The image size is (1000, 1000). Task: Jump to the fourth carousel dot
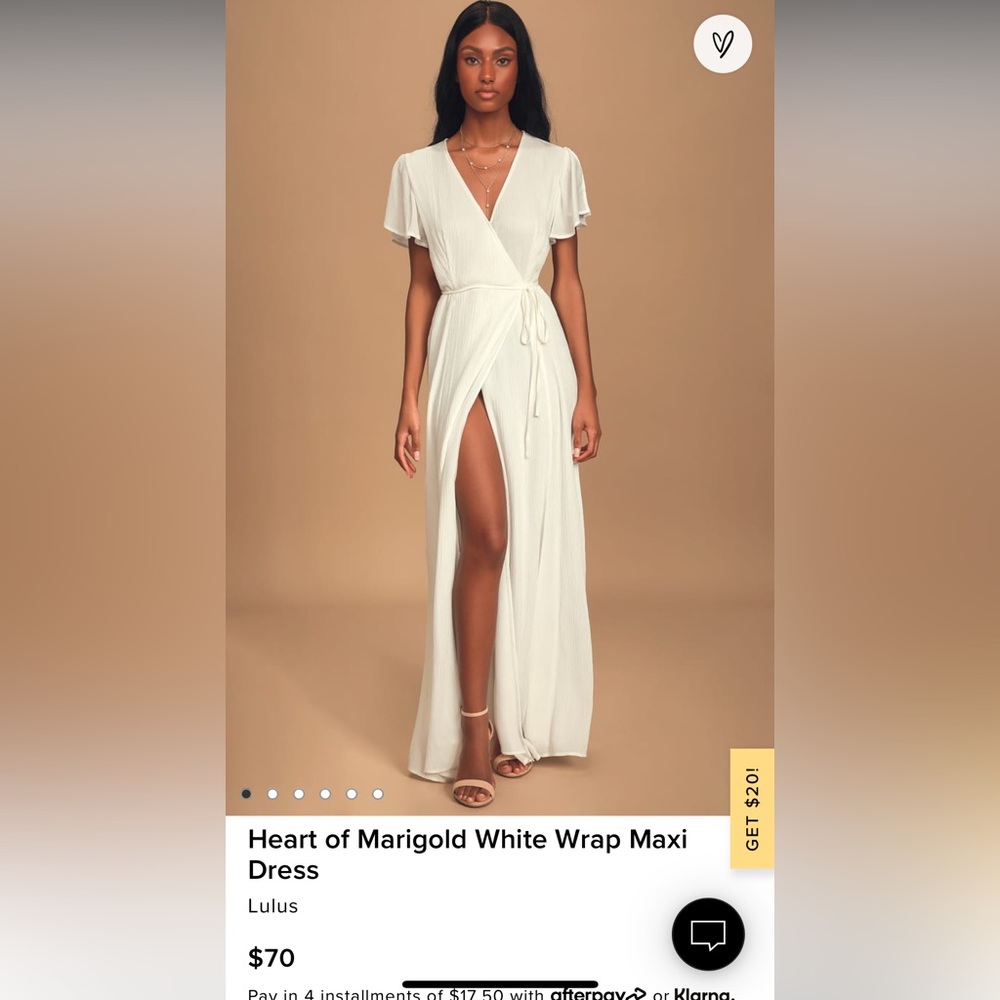[x=325, y=794]
